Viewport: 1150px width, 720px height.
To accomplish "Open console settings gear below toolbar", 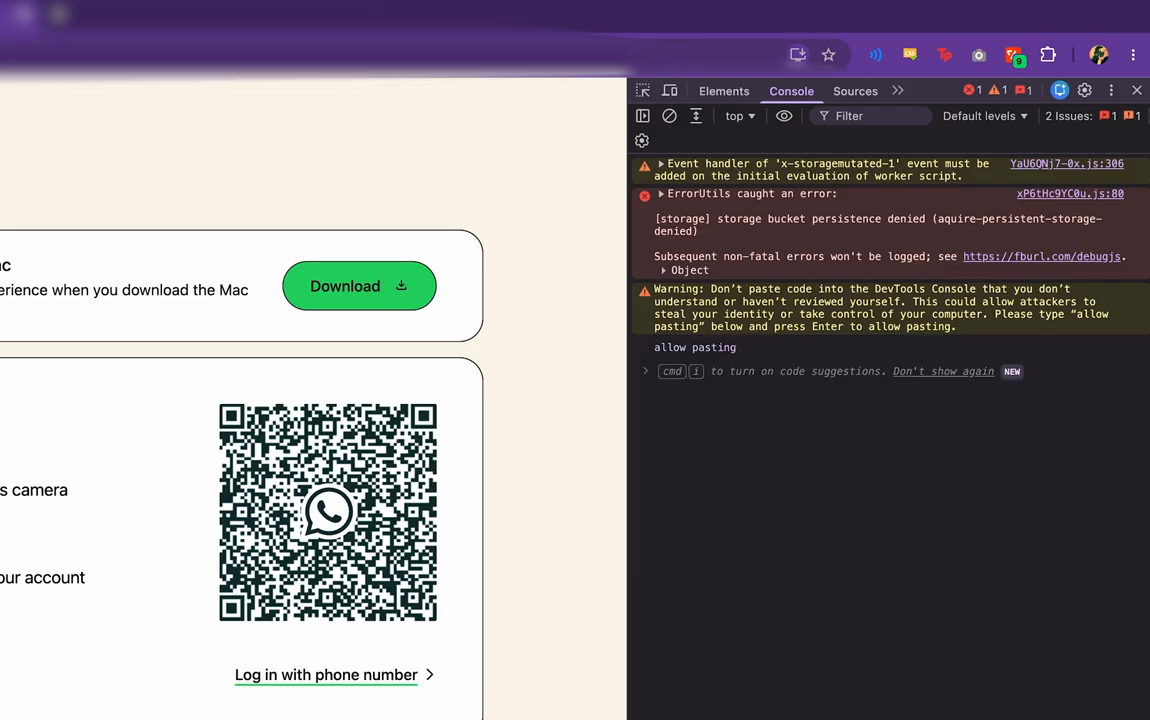I will [x=642, y=141].
